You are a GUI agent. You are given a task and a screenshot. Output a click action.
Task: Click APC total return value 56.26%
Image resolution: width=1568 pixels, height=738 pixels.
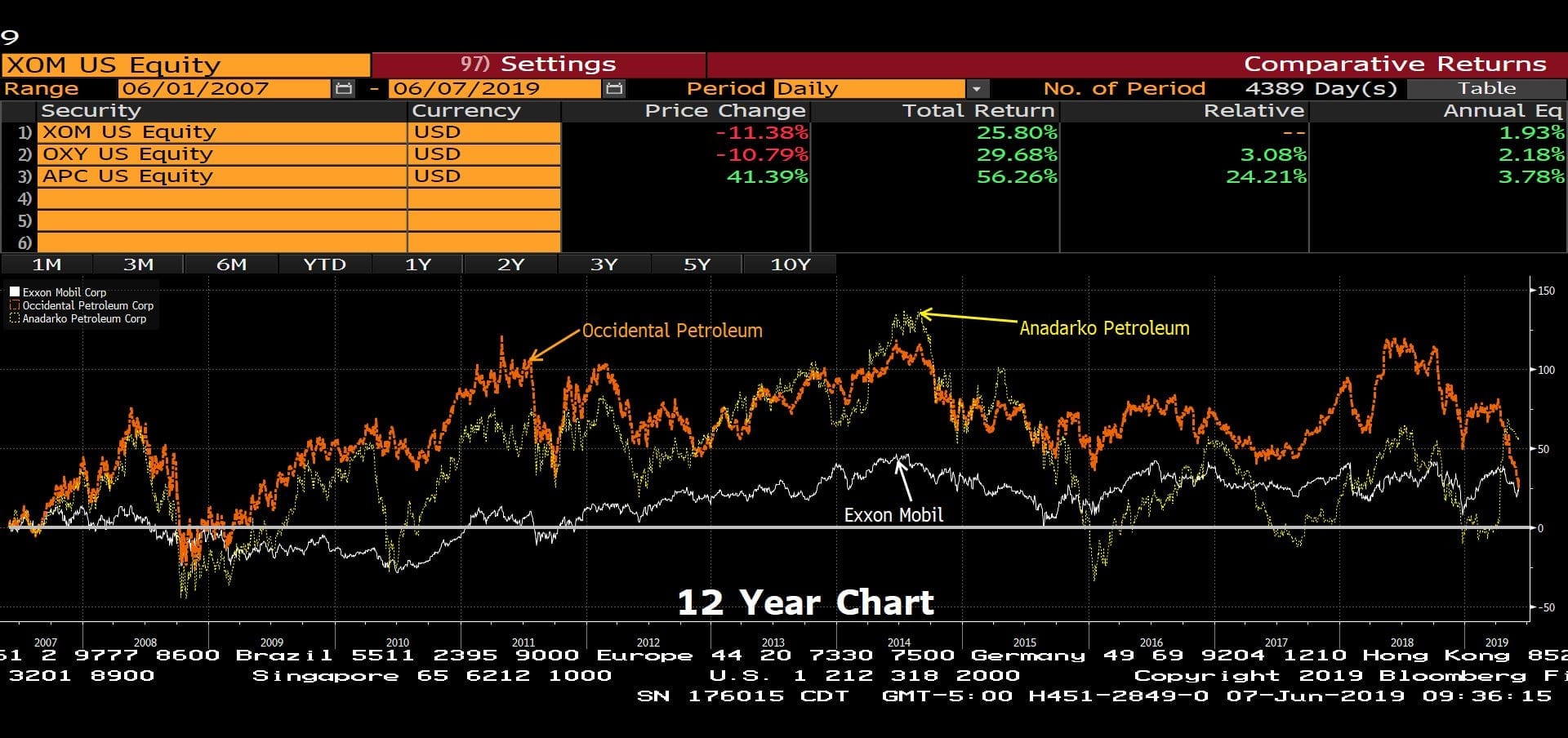click(x=1017, y=176)
